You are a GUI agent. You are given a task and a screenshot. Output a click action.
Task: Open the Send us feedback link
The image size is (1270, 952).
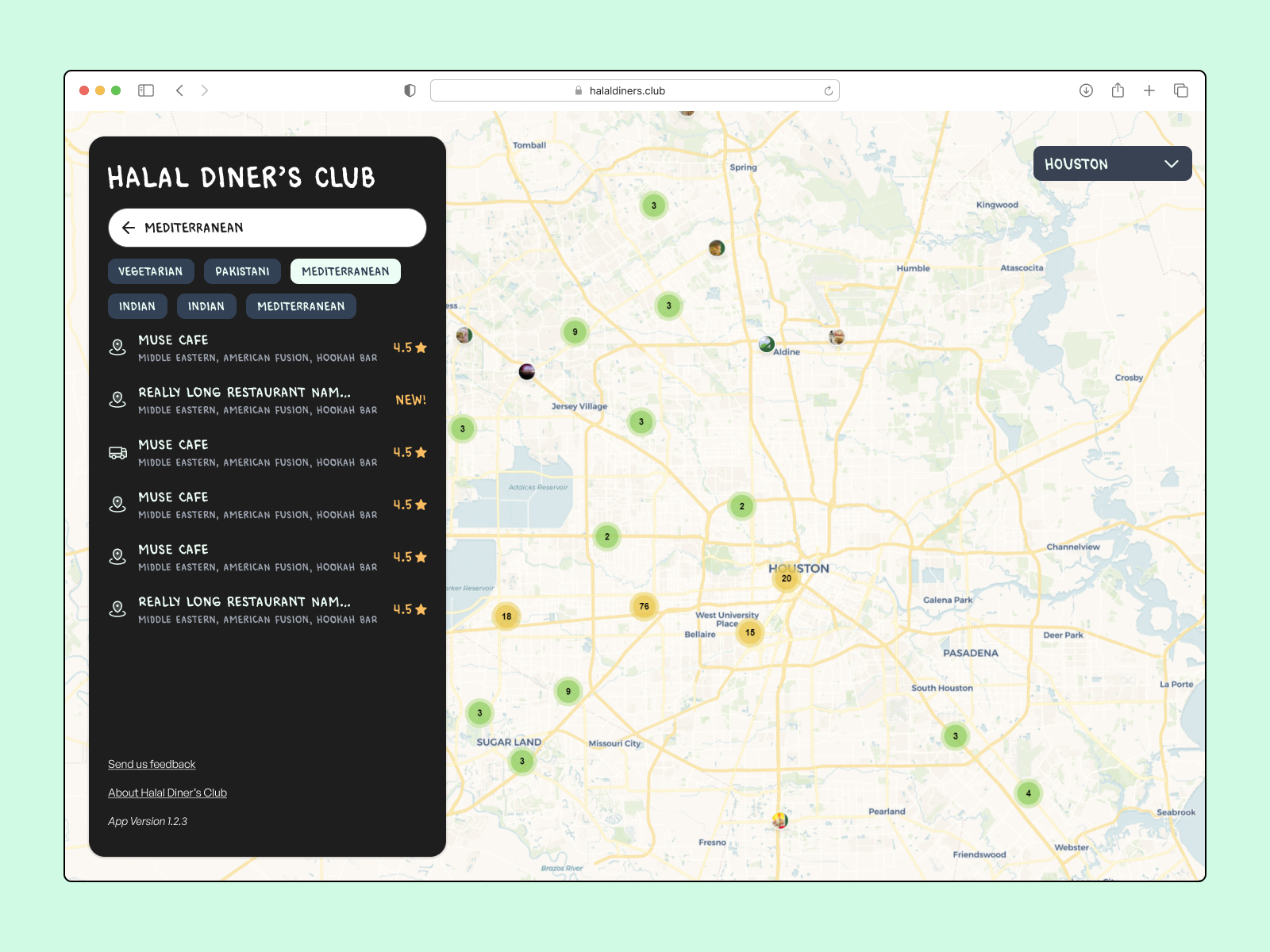[x=152, y=764]
